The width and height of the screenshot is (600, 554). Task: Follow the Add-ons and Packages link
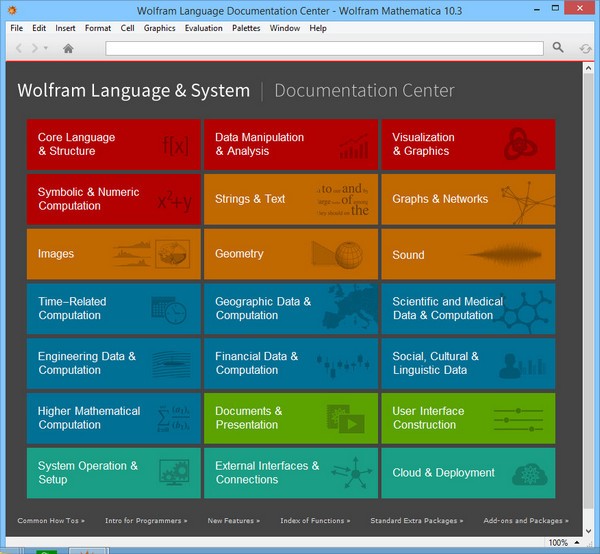pyautogui.click(x=525, y=521)
